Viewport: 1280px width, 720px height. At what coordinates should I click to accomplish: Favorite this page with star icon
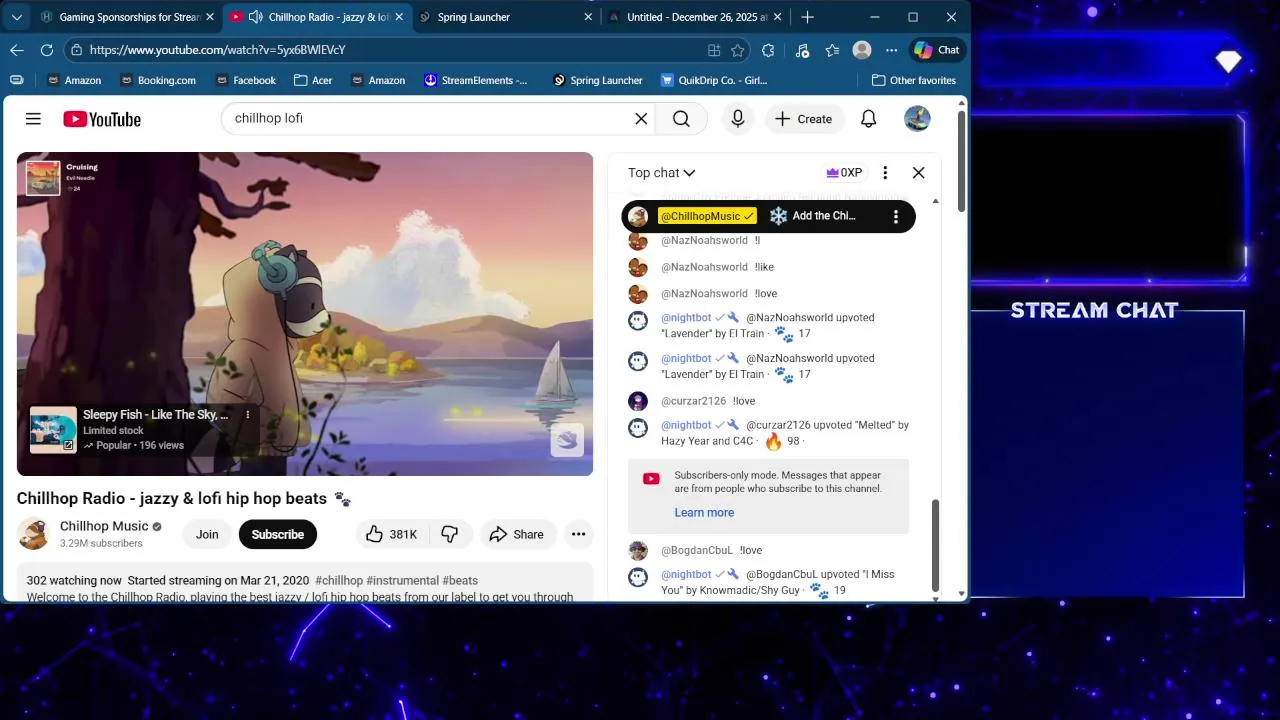[738, 50]
